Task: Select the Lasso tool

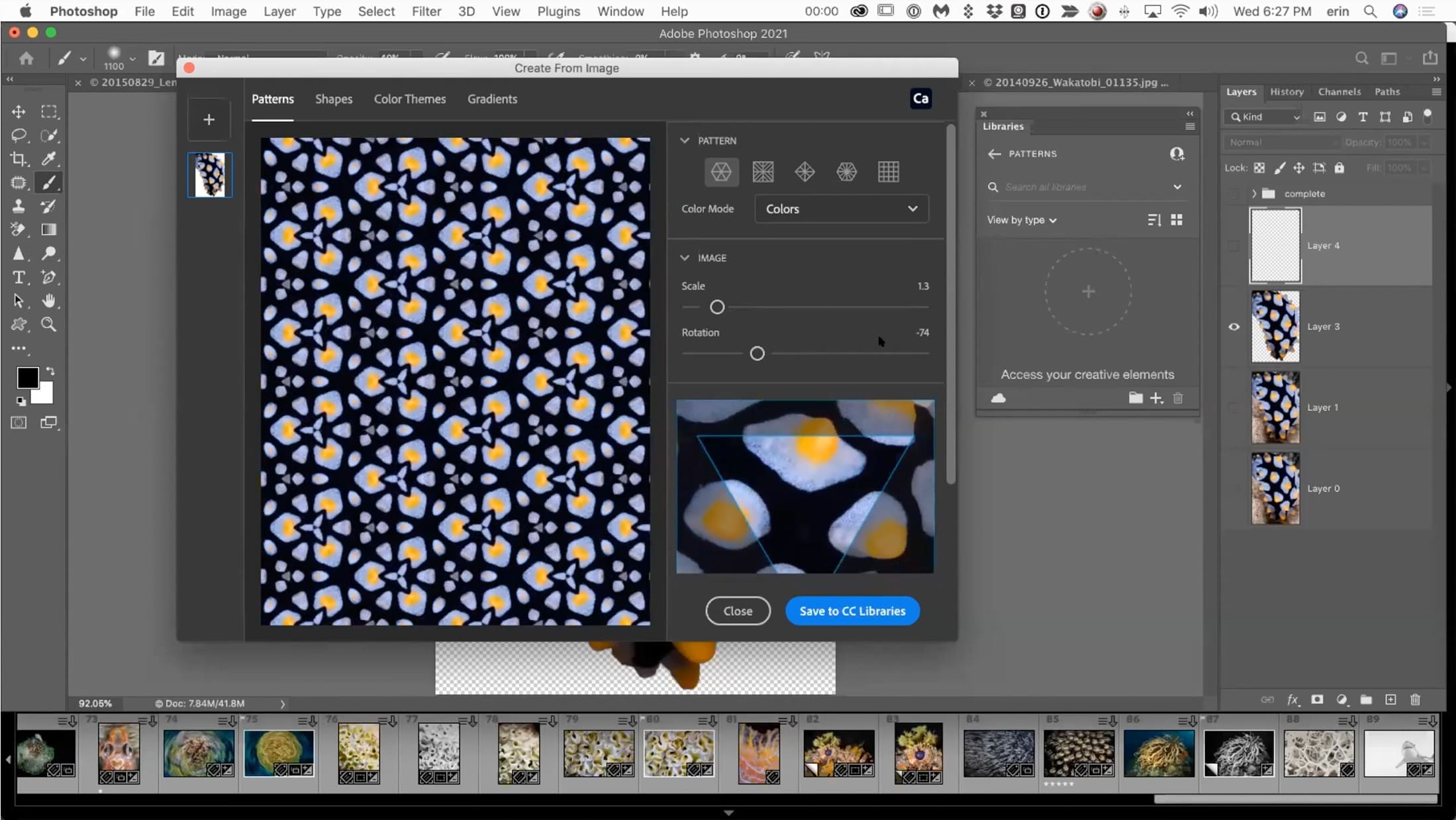Action: [x=19, y=135]
